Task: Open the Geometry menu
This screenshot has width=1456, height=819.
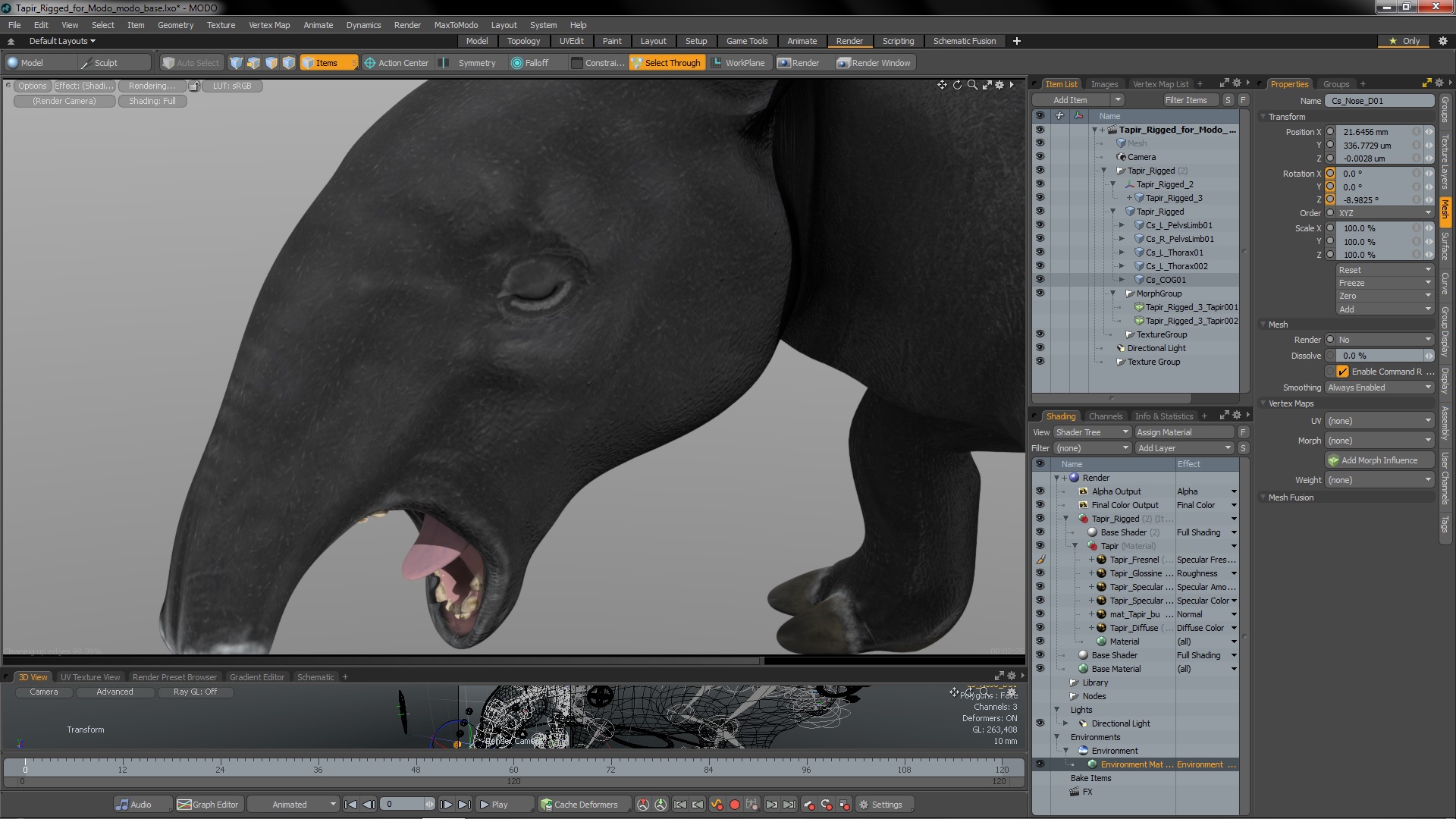Action: click(175, 25)
